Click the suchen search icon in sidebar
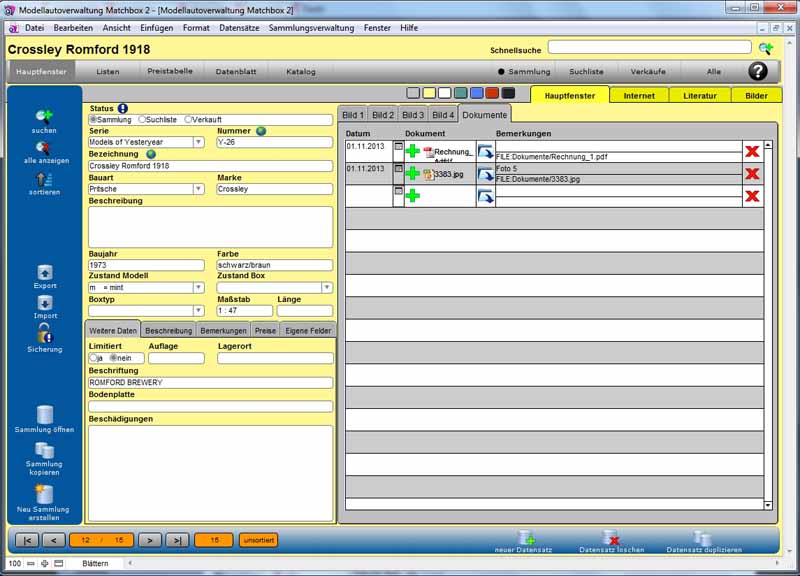 click(44, 116)
